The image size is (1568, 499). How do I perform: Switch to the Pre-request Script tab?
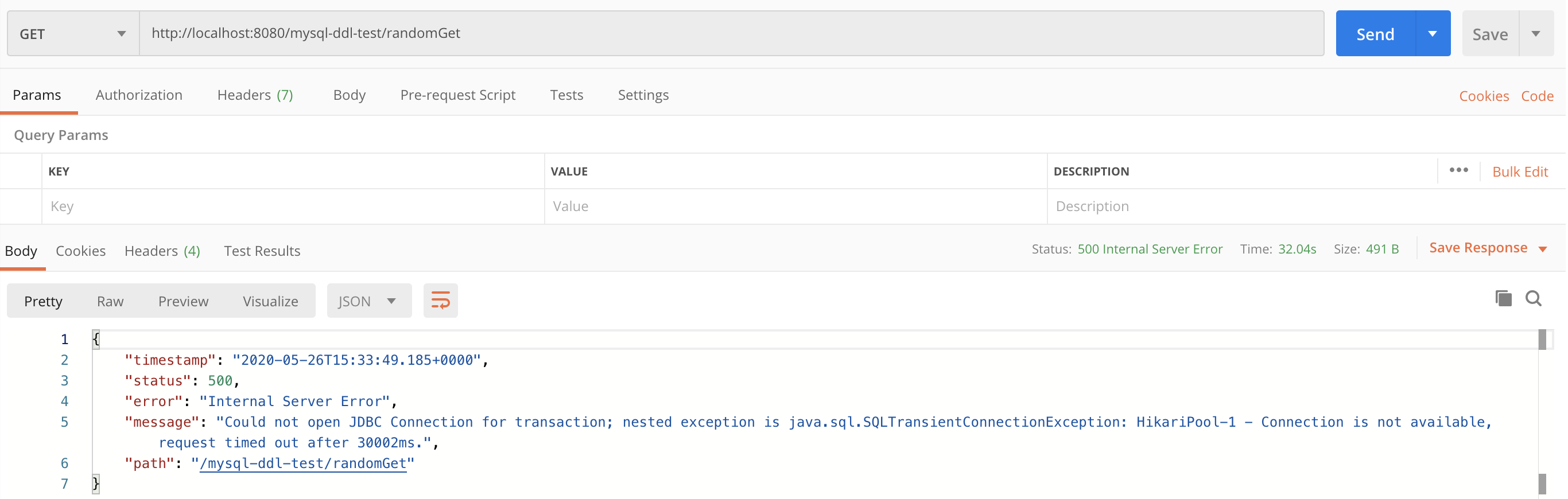pos(458,95)
